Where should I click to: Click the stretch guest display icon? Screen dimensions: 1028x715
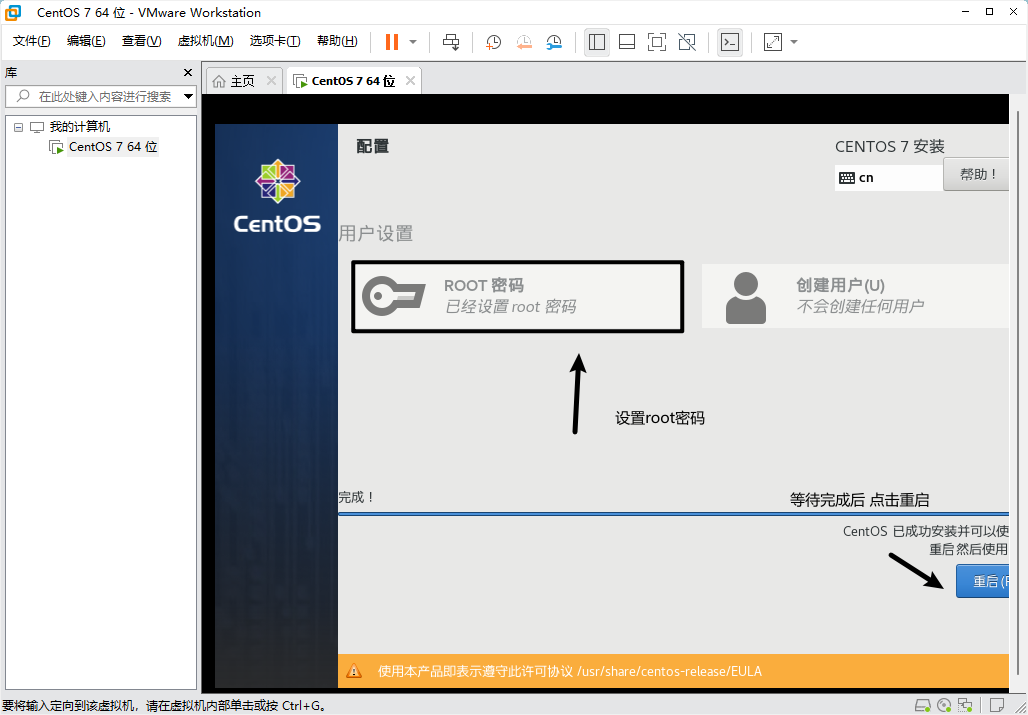pos(773,42)
